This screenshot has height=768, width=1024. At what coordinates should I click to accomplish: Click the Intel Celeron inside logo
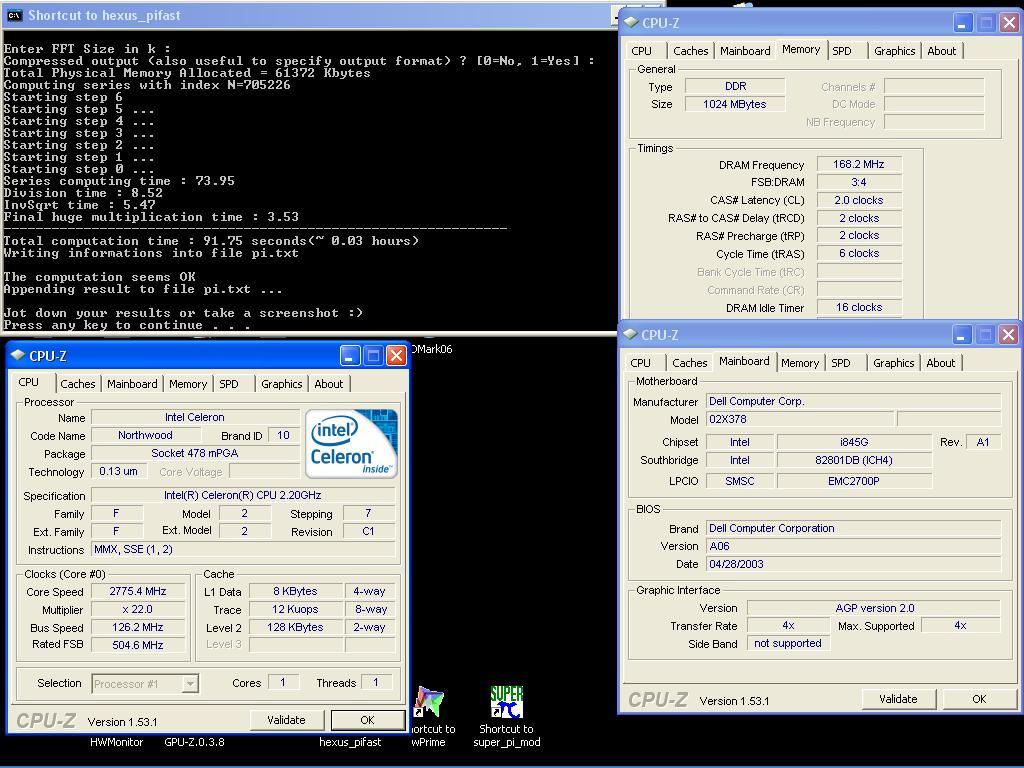pos(351,444)
